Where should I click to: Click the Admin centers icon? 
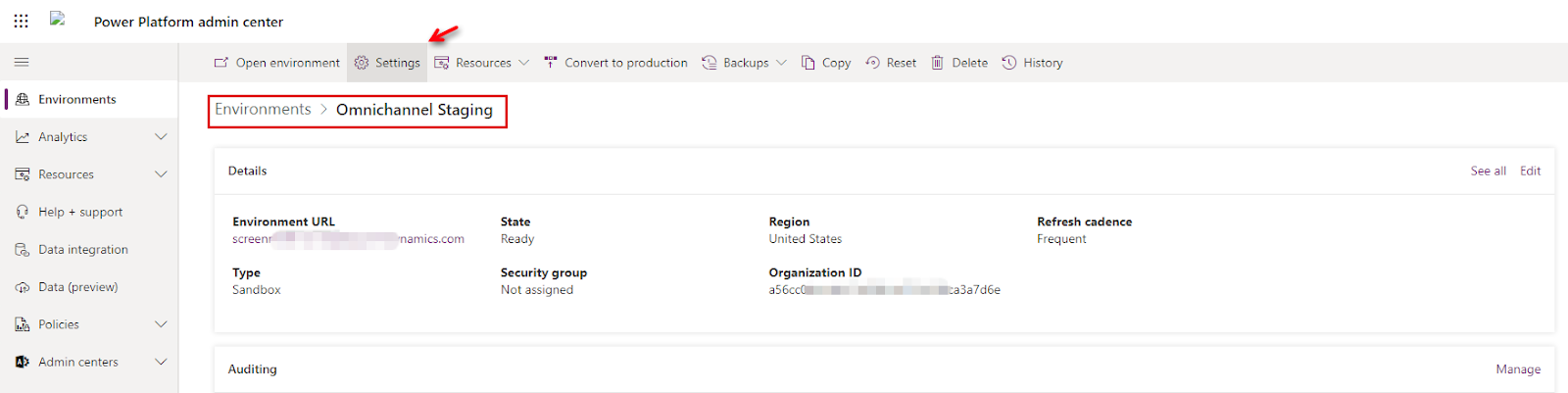pos(23,362)
